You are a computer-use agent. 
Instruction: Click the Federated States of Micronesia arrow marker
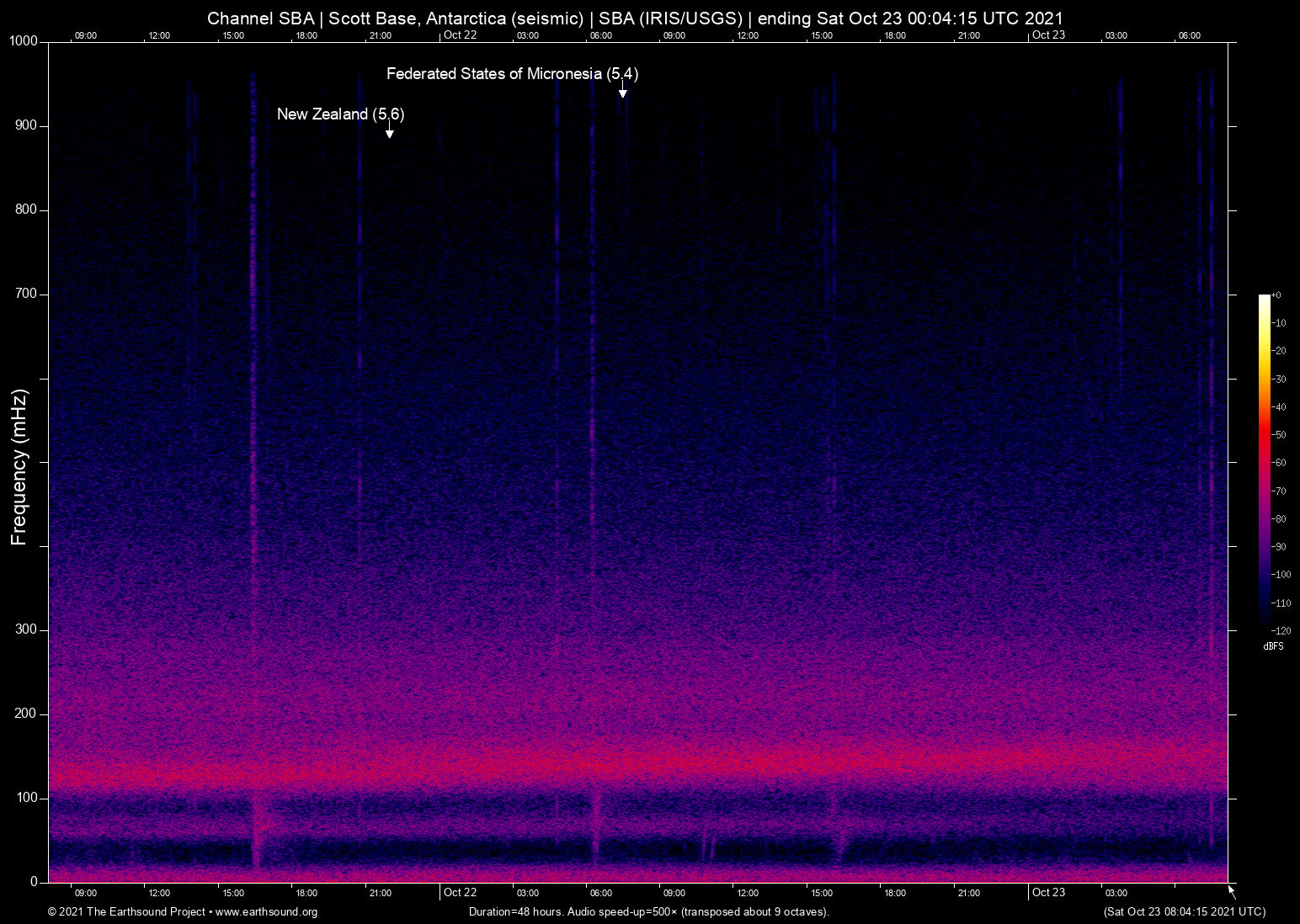(x=623, y=92)
